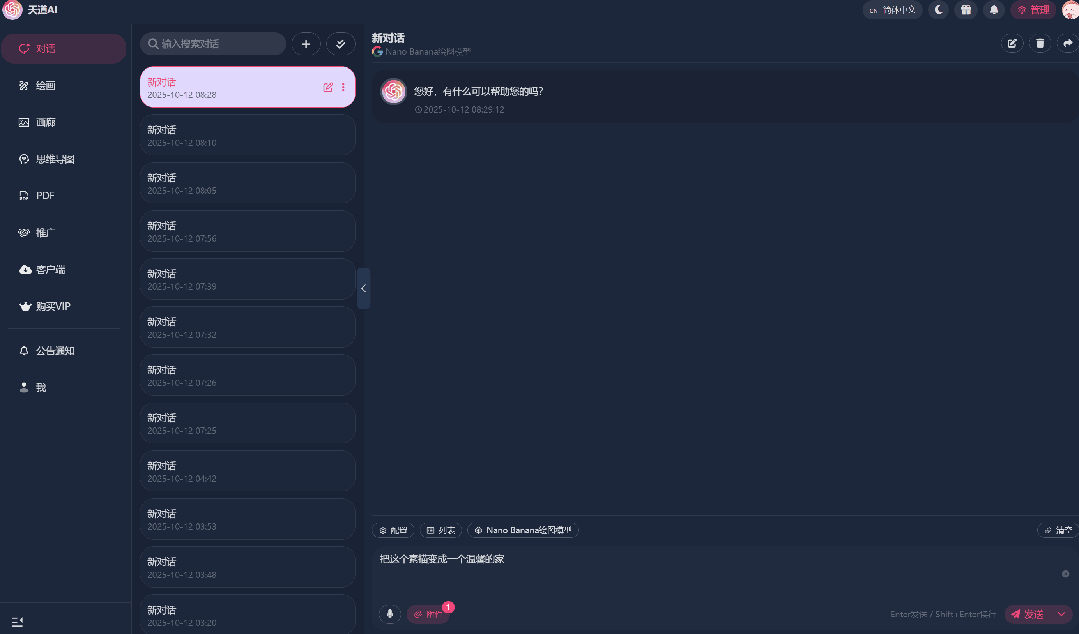The image size is (1079, 634).
Task: Collapse the left sidebar using bottom icon
Action: pyautogui.click(x=17, y=622)
